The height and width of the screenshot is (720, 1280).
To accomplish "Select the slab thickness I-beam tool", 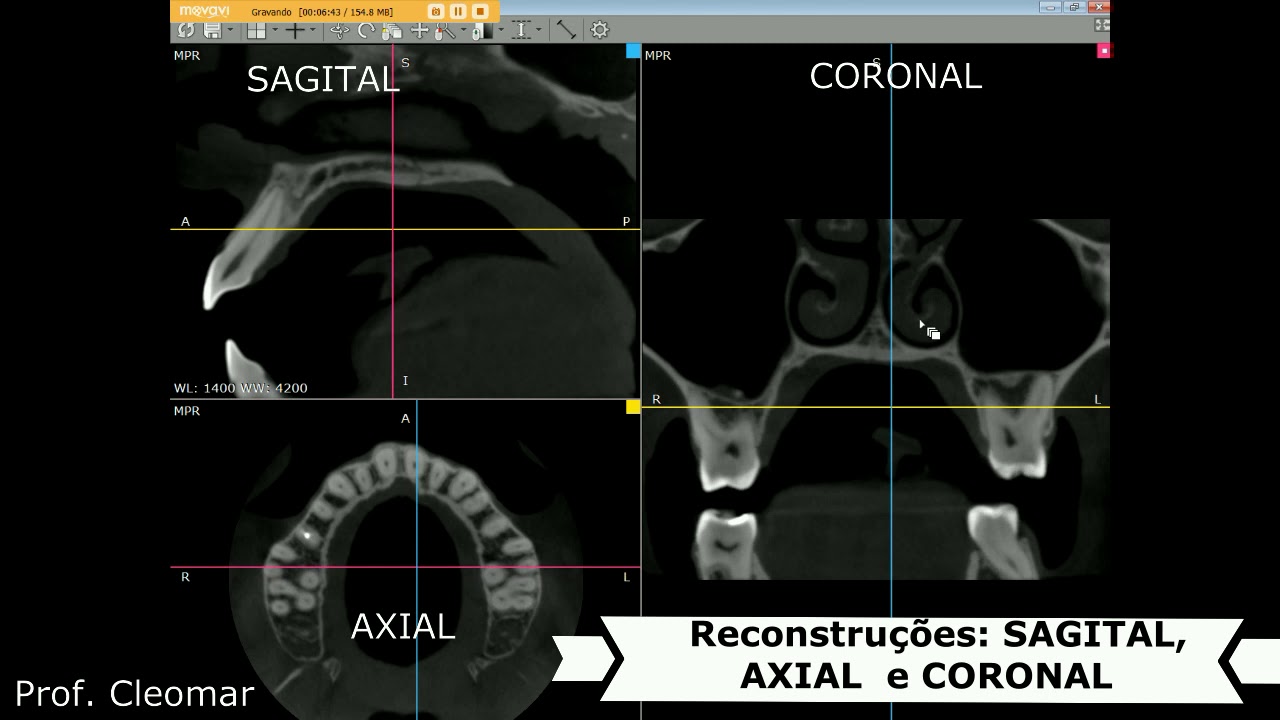I will coord(521,30).
